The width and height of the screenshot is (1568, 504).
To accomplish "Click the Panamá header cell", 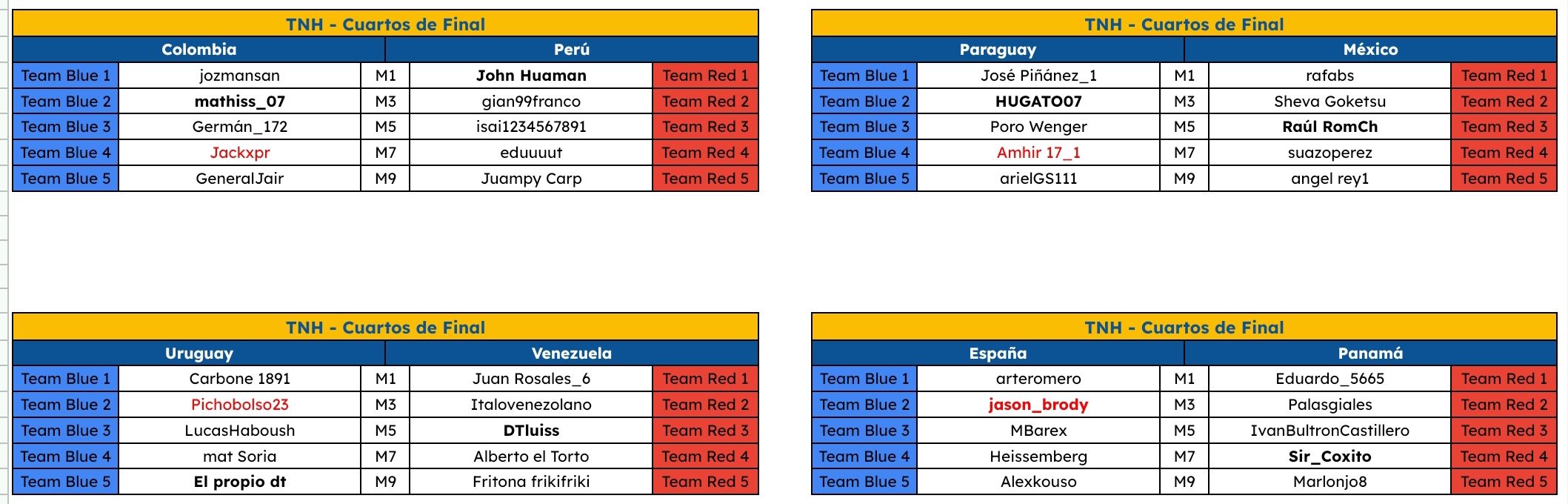I will pyautogui.click(x=1370, y=354).
